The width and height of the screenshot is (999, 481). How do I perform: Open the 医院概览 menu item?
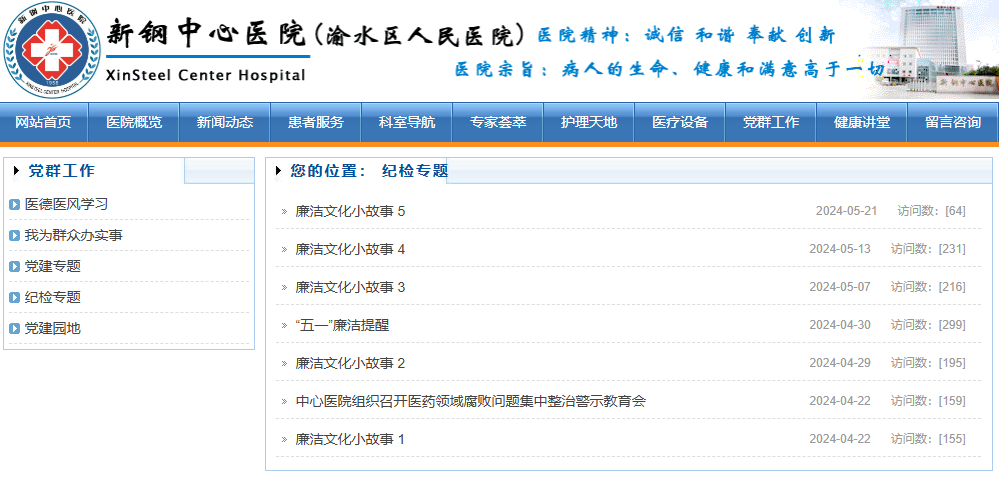click(134, 122)
